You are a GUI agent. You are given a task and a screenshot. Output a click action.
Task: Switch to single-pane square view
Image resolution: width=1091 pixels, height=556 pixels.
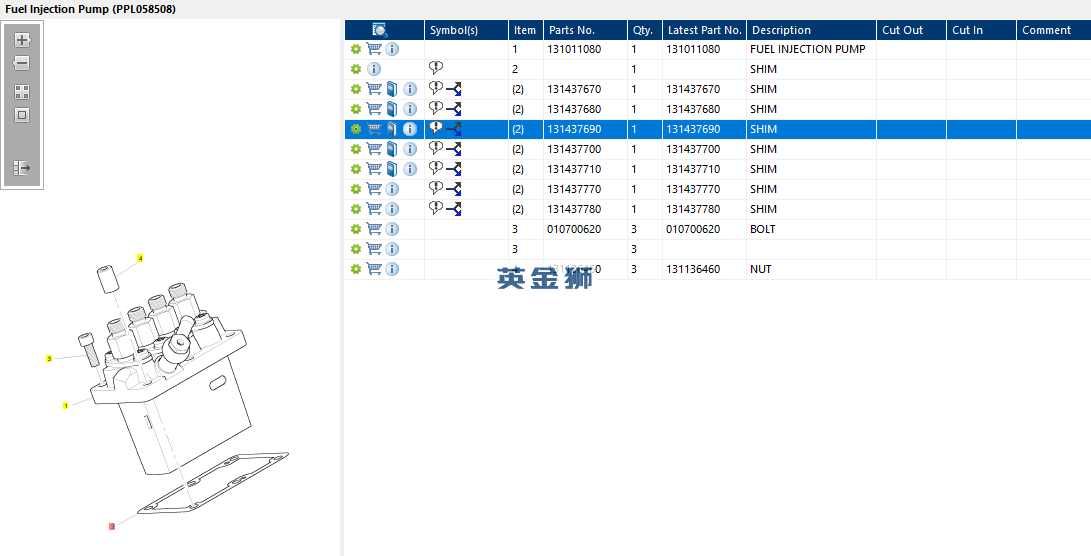(x=22, y=116)
